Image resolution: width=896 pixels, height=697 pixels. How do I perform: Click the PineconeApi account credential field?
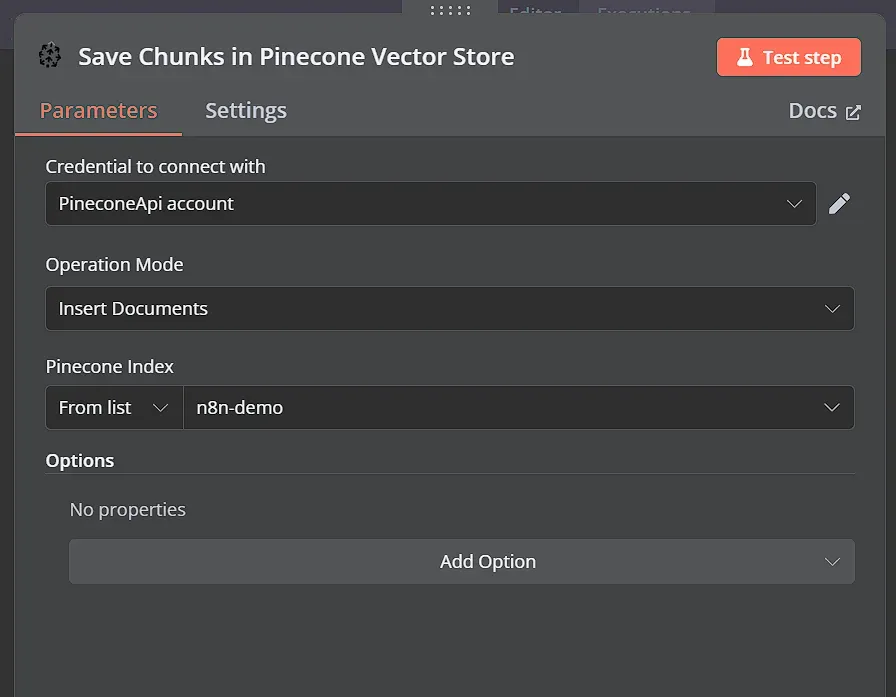(x=430, y=203)
